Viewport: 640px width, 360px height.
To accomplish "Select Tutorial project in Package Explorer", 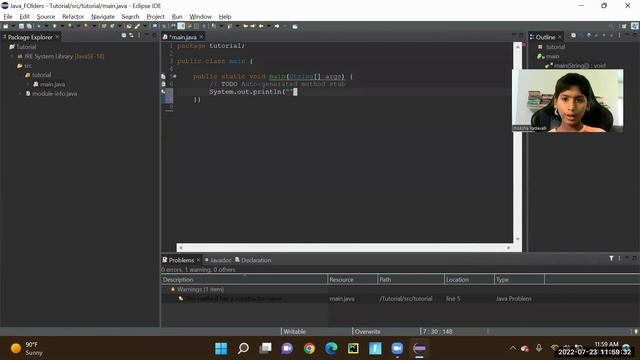I will point(26,47).
